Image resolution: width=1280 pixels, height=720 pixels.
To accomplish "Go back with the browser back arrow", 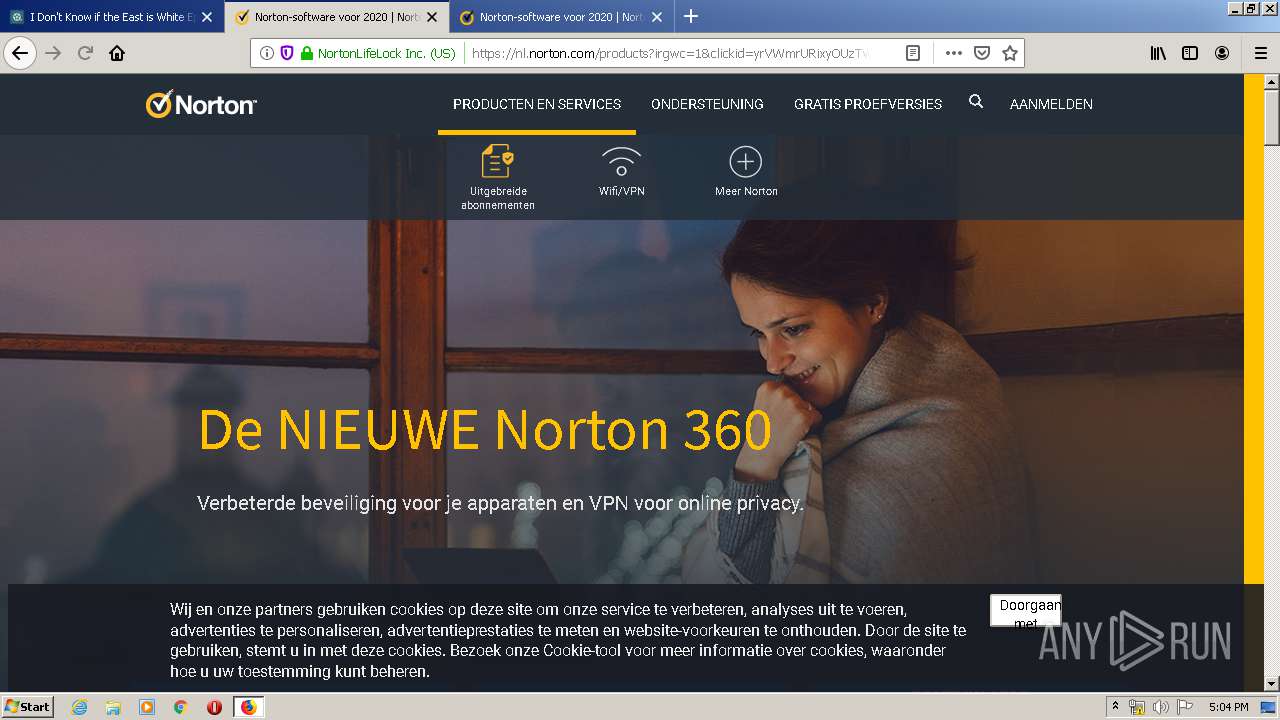I will tap(19, 53).
